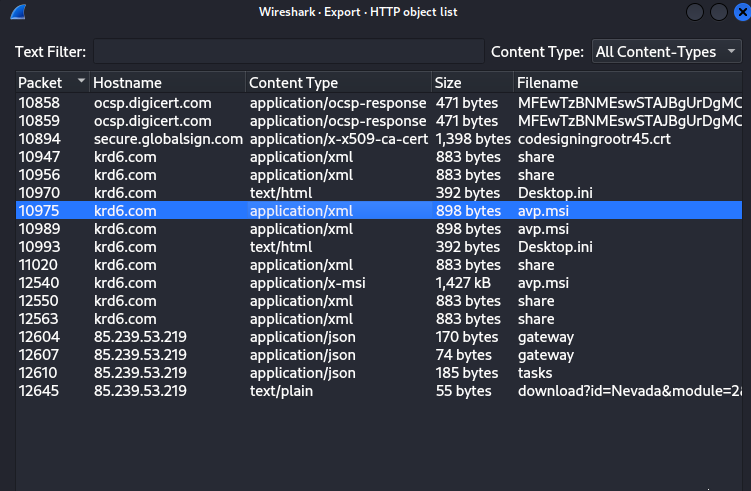Image resolution: width=751 pixels, height=491 pixels.
Task: Sort by the Content Type column header
Action: 338,83
